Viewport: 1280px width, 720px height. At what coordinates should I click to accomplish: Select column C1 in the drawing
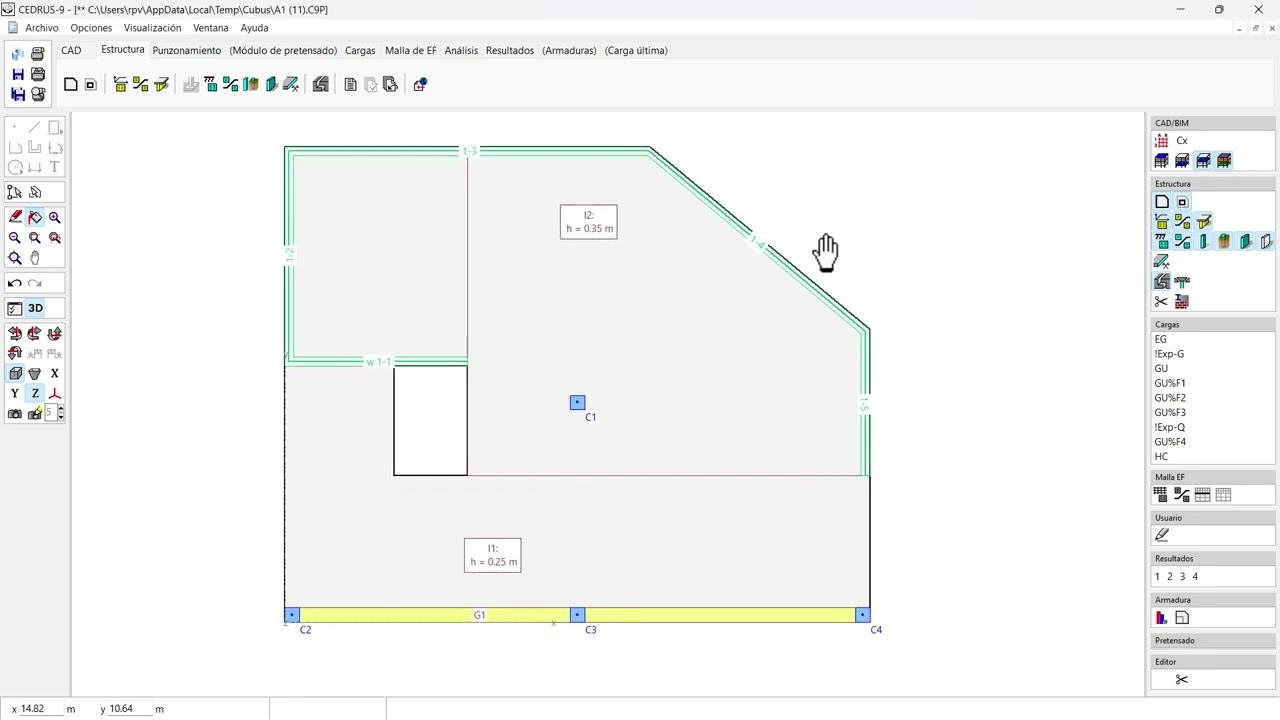(x=577, y=402)
